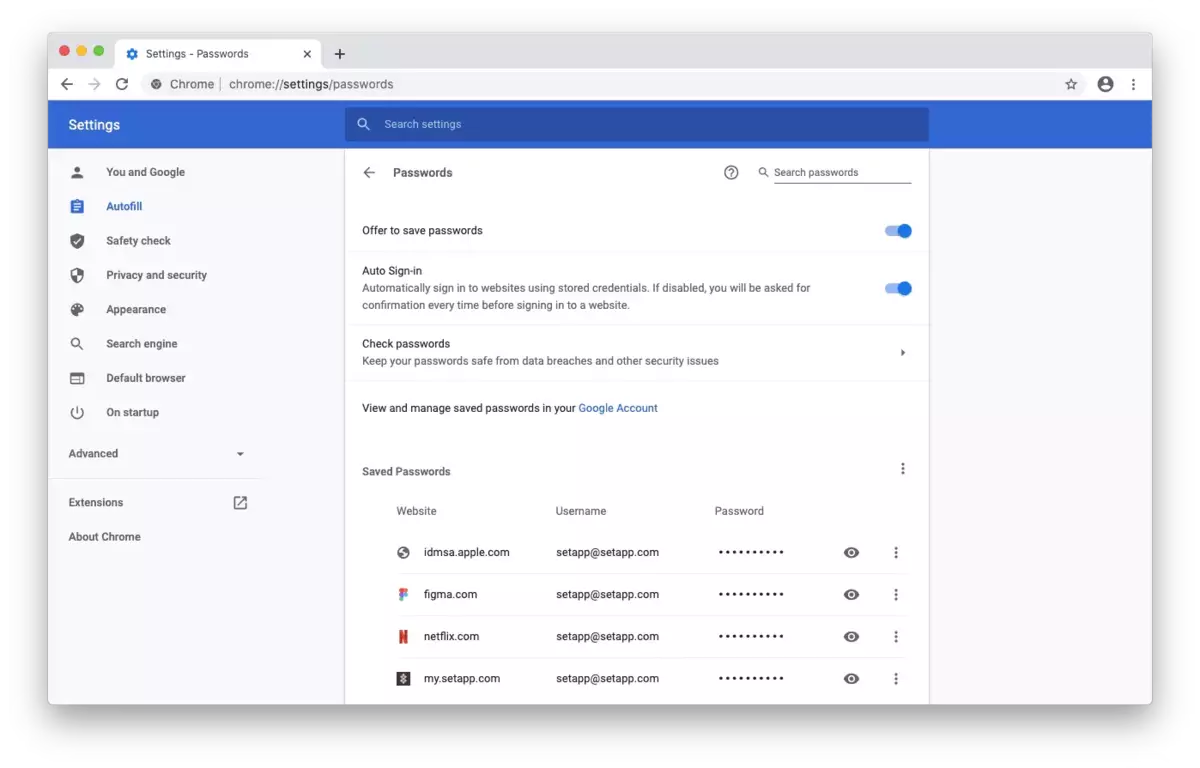Open the Check passwords arrow
The height and width of the screenshot is (768, 1200).
(902, 353)
